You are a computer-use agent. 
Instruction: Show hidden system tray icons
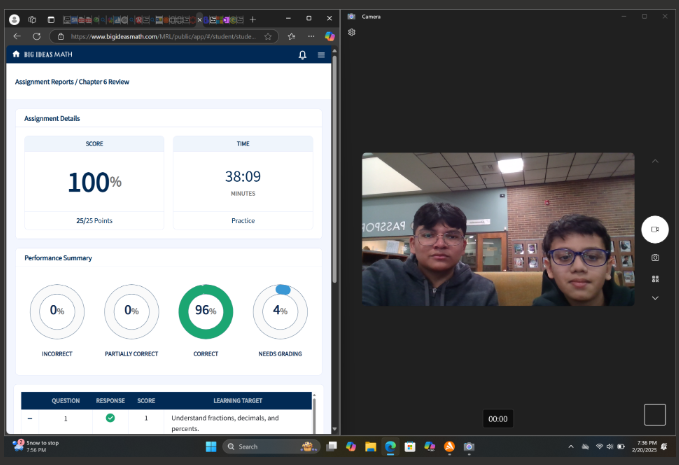(x=571, y=446)
